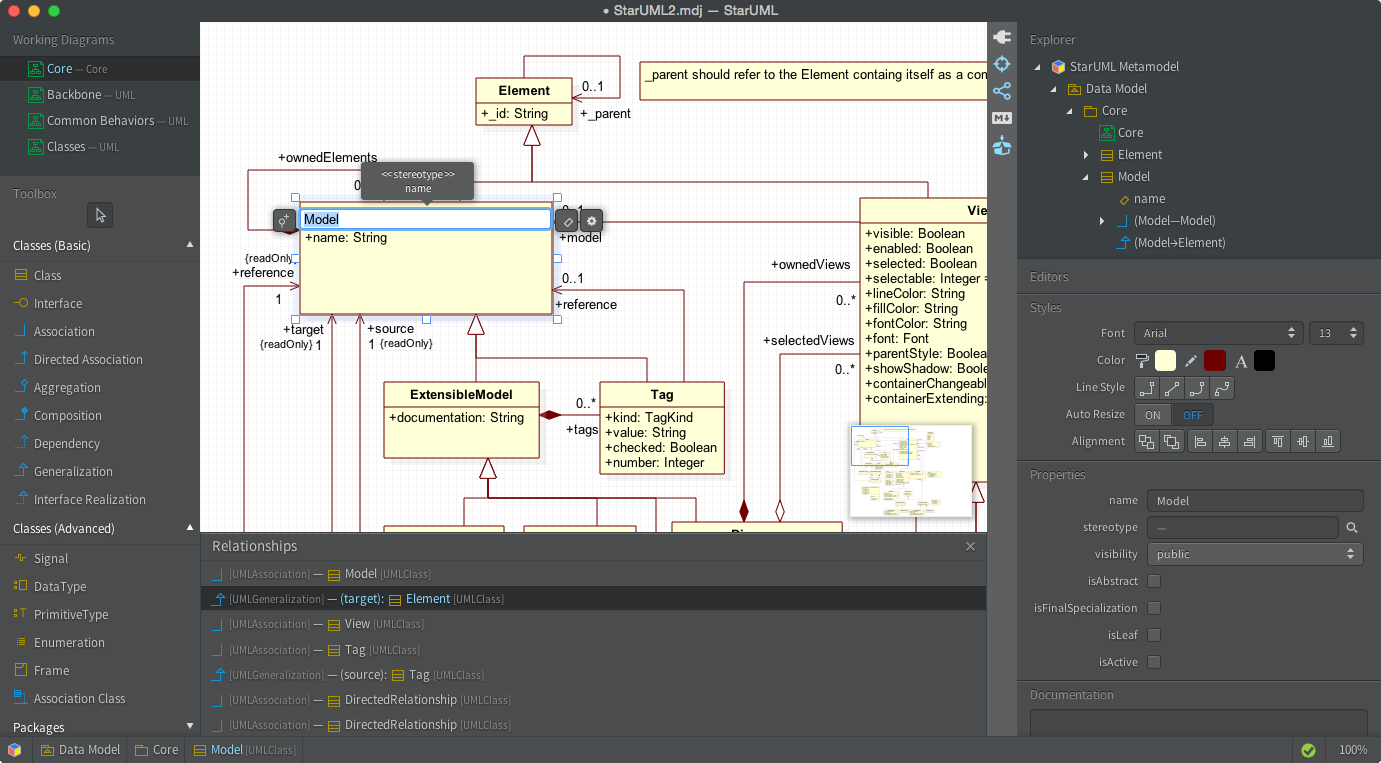
Task: Click the bring to front button
Action: 1147,441
